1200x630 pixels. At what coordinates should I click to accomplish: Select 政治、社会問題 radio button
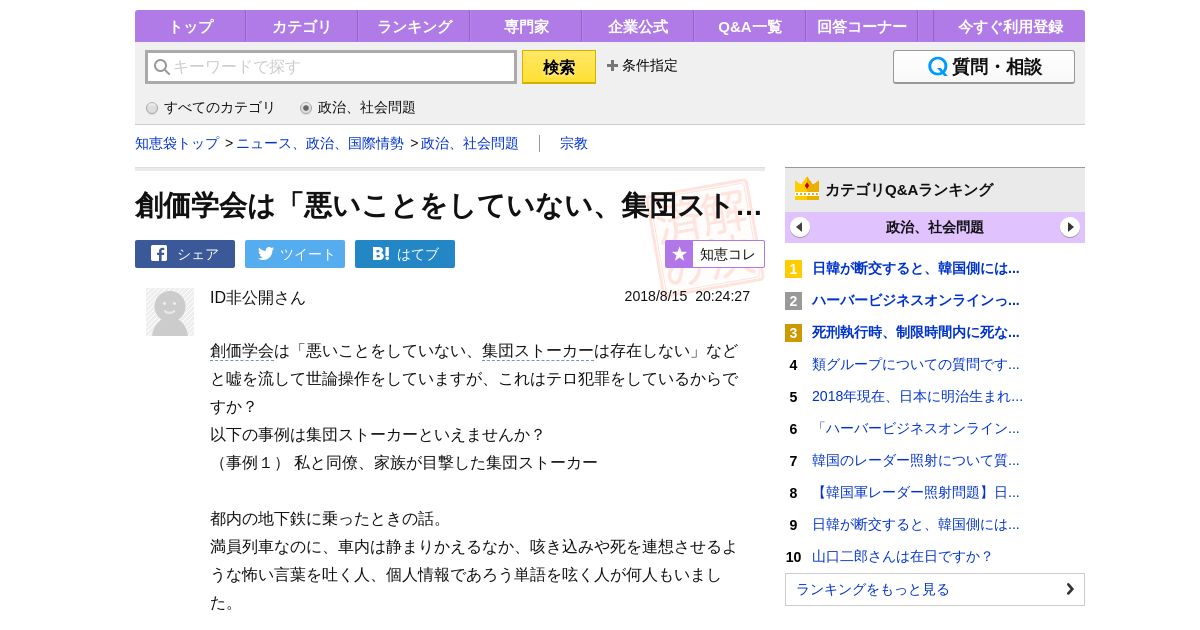point(306,108)
